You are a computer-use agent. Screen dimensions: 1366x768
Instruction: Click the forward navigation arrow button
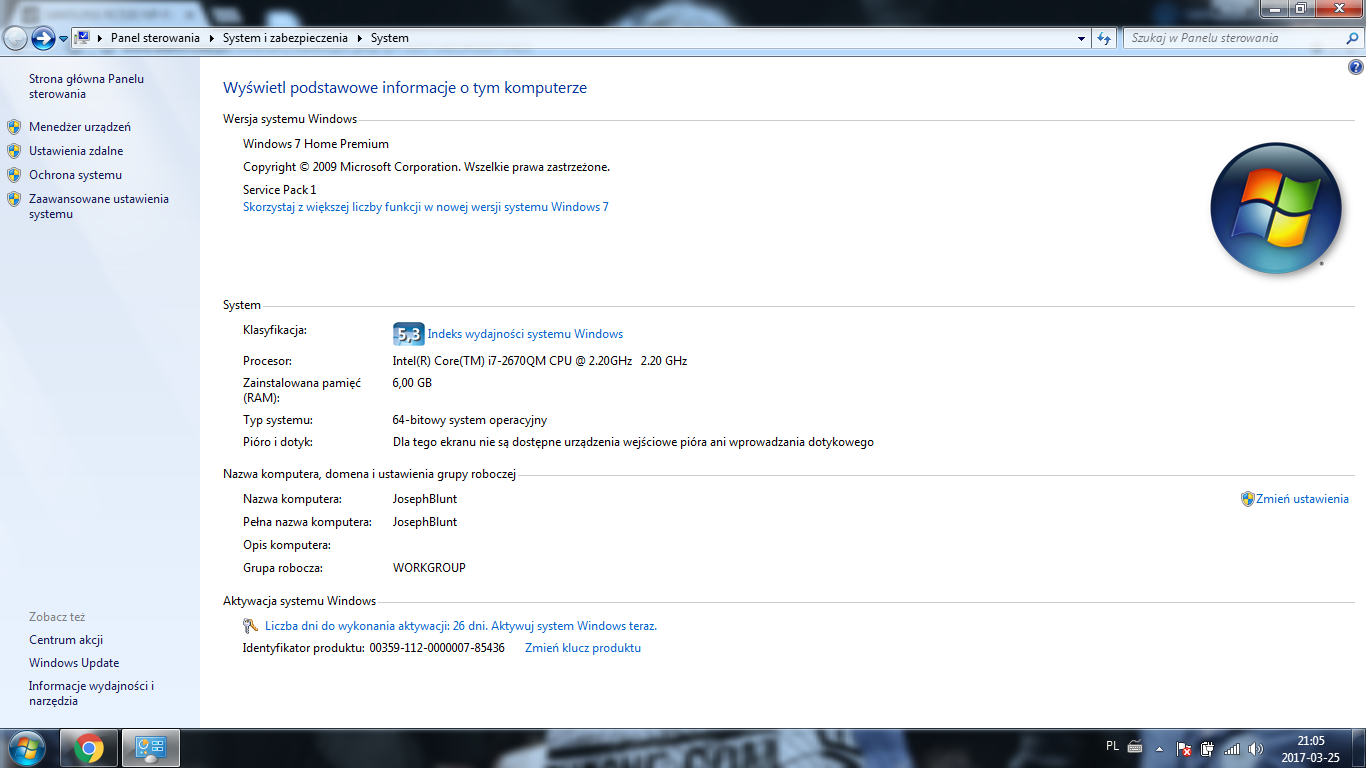tap(43, 38)
